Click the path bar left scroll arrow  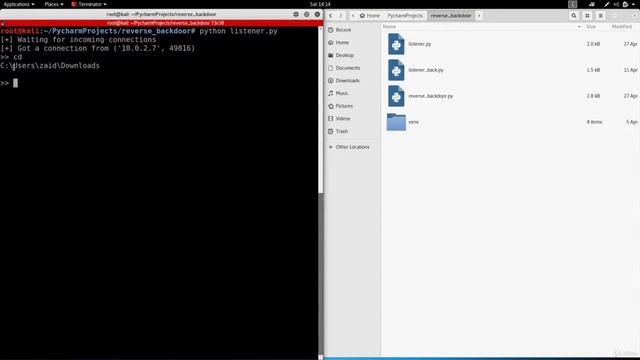click(353, 16)
